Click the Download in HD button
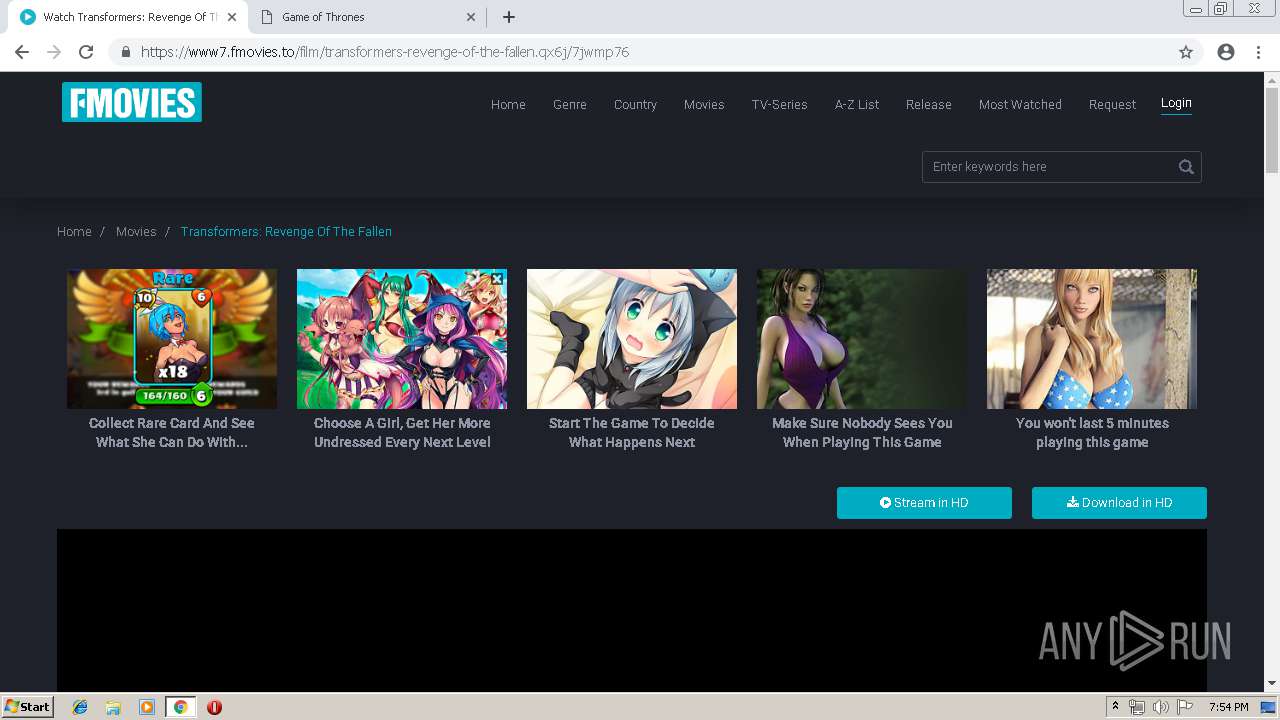The image size is (1280, 720). (1119, 503)
